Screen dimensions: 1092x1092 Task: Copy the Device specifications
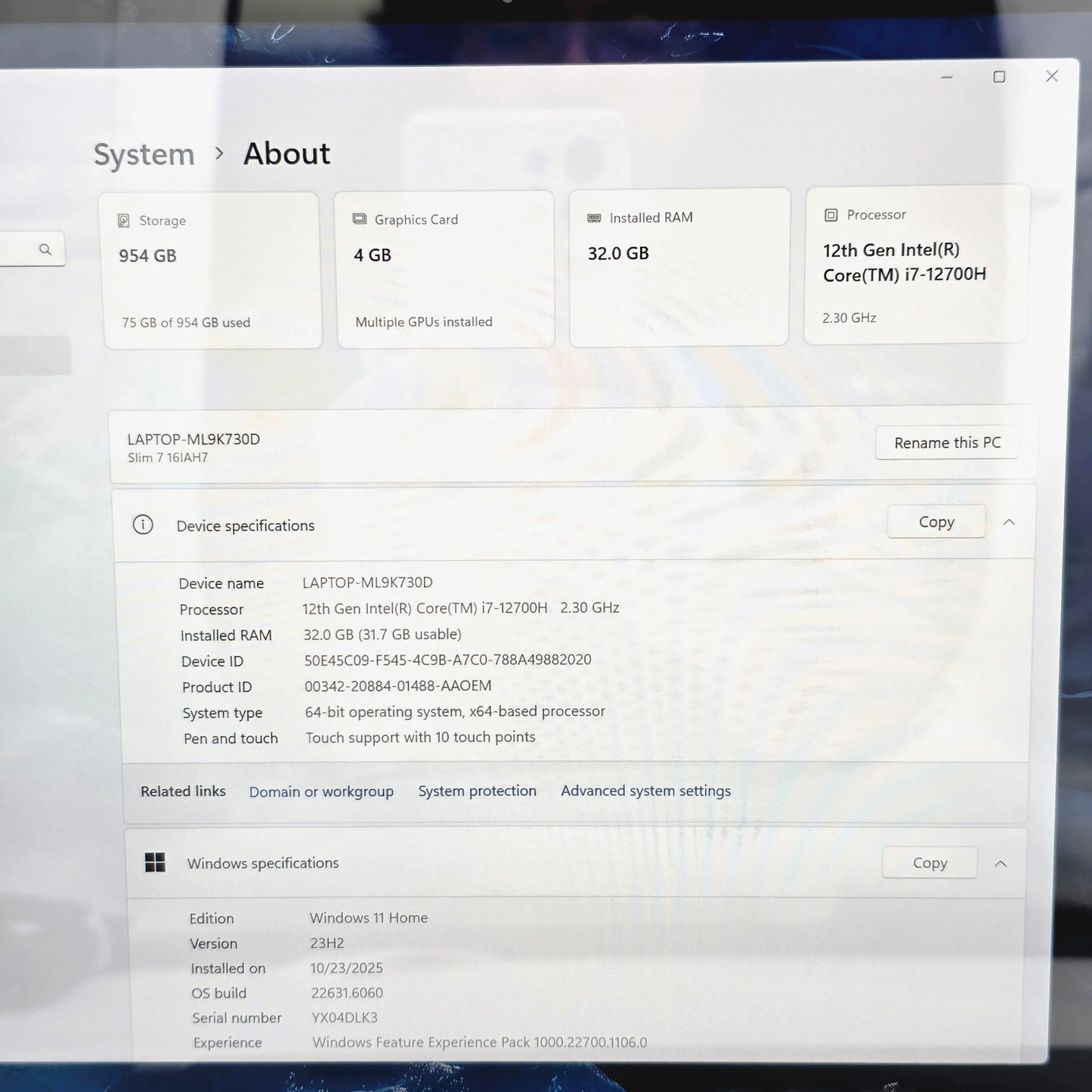tap(936, 522)
